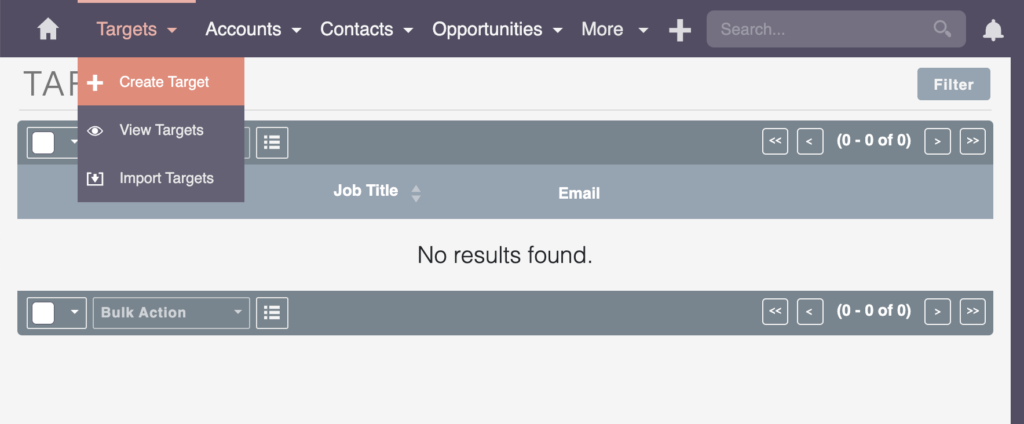Click the Filter button
This screenshot has width=1024, height=424.
(x=953, y=84)
